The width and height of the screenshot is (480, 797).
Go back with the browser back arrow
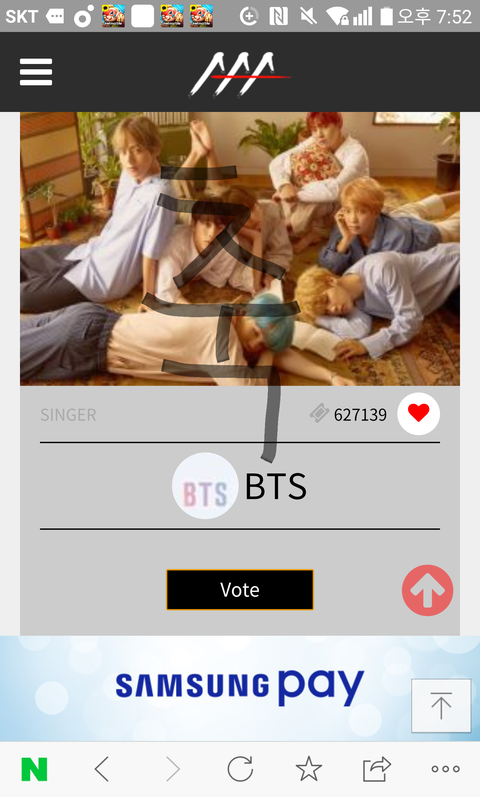point(102,769)
